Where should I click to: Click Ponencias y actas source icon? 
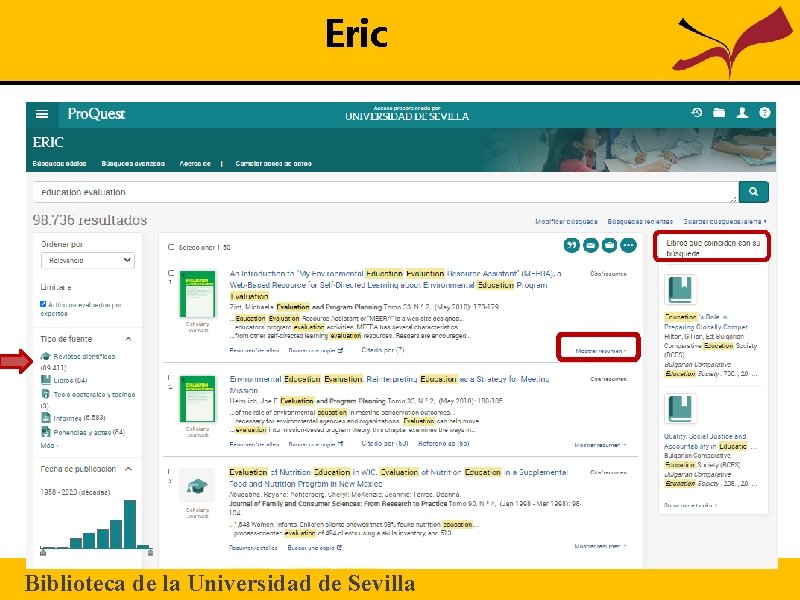click(x=45, y=432)
